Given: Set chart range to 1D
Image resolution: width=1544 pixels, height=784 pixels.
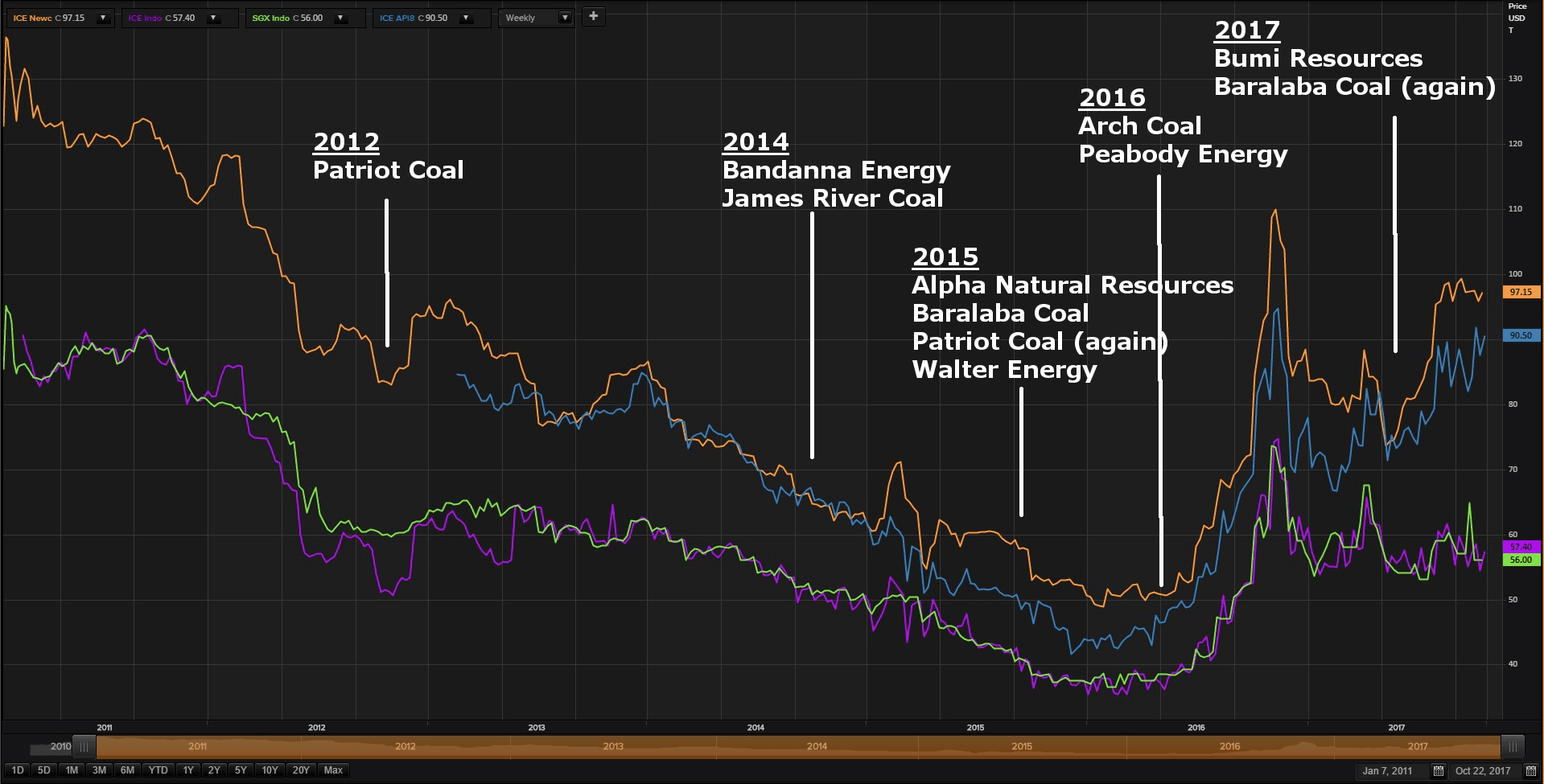Looking at the screenshot, I should tap(18, 770).
